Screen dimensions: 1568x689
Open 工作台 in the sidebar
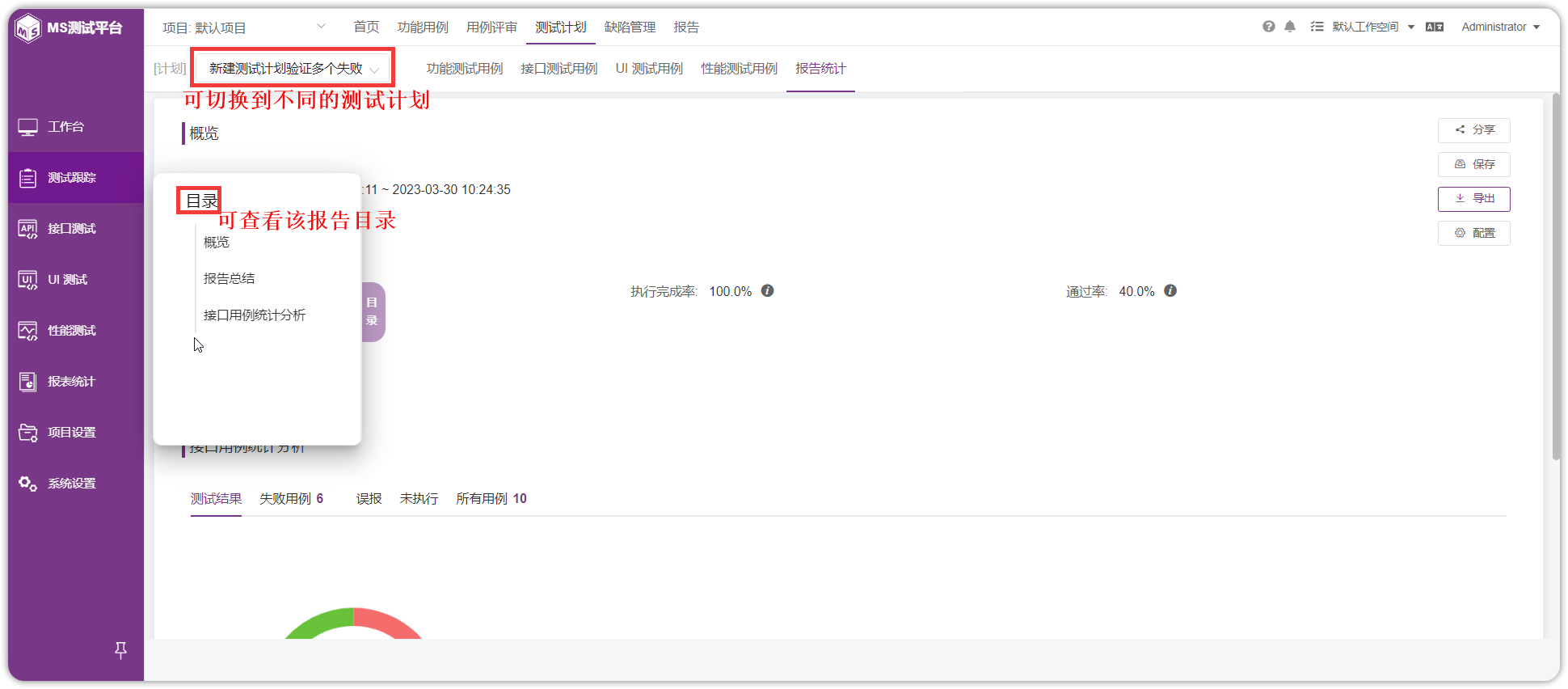tap(76, 127)
